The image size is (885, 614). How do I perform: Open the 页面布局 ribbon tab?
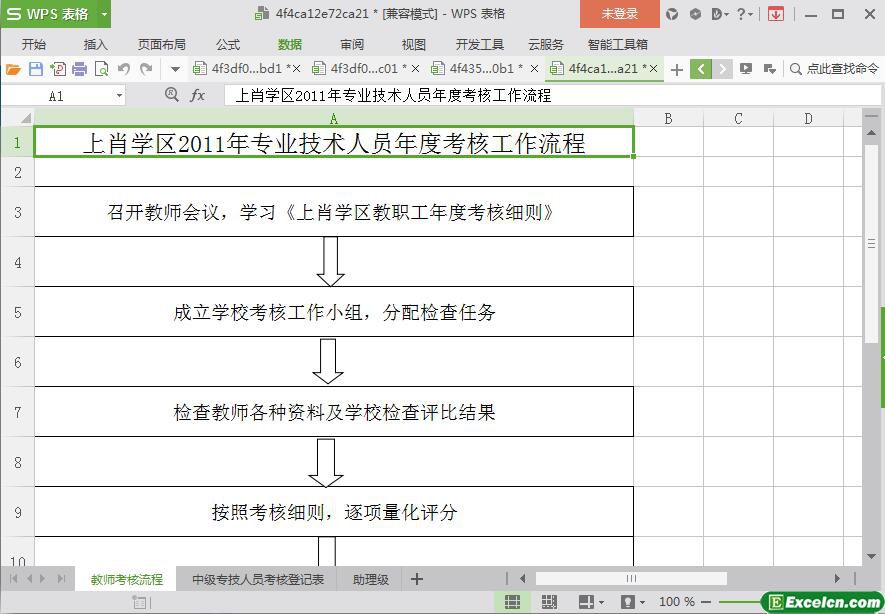coord(161,45)
